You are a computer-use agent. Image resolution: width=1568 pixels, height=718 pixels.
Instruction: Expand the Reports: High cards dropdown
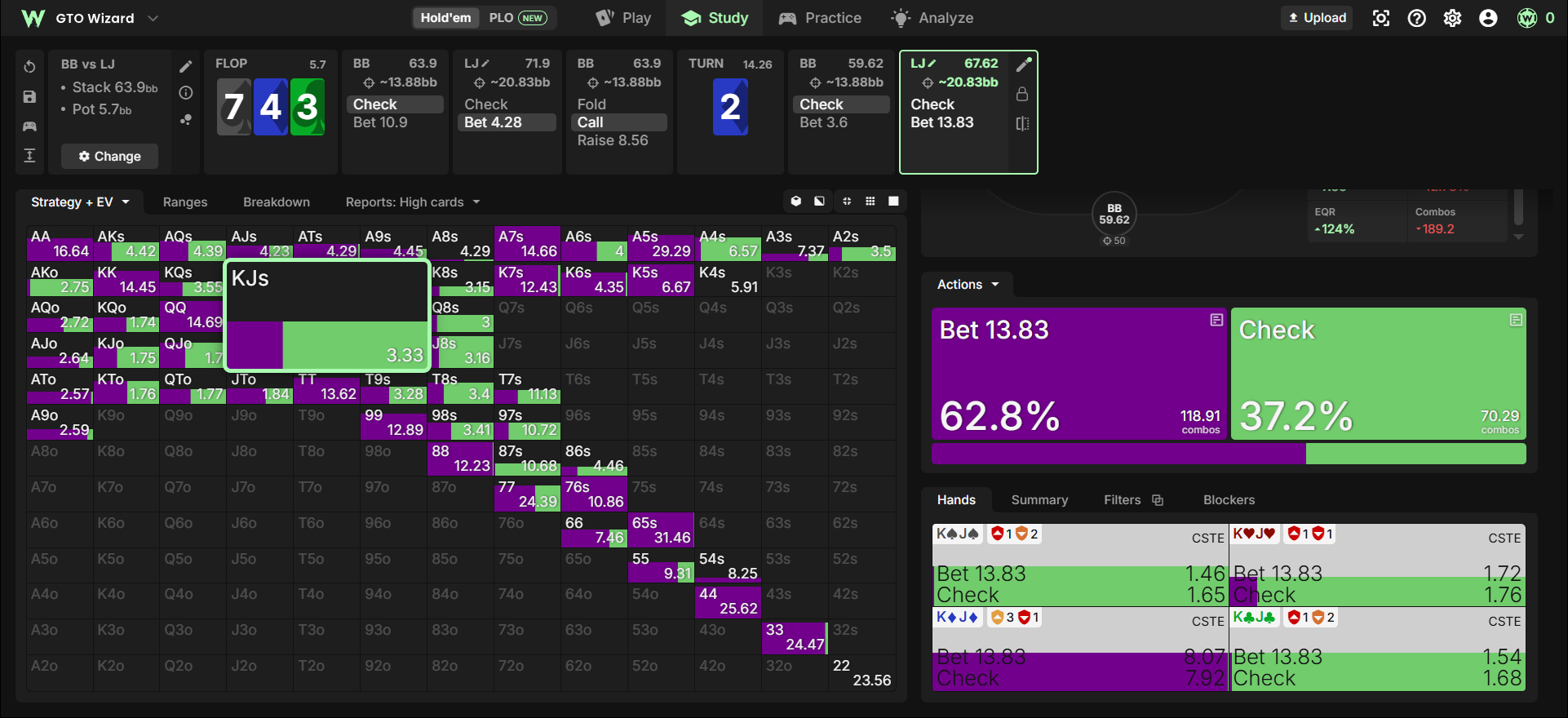(x=413, y=202)
